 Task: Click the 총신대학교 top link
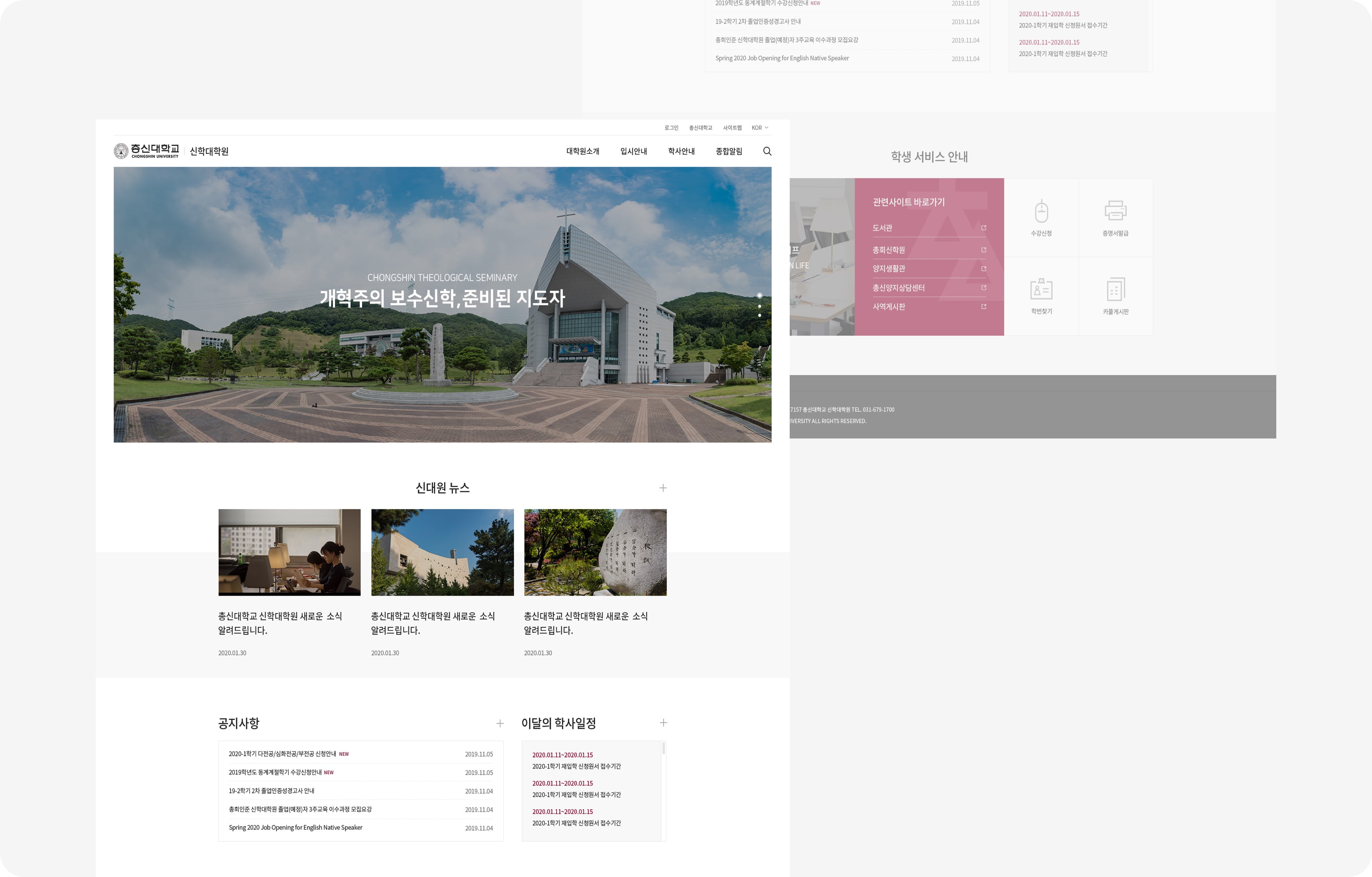tap(700, 128)
